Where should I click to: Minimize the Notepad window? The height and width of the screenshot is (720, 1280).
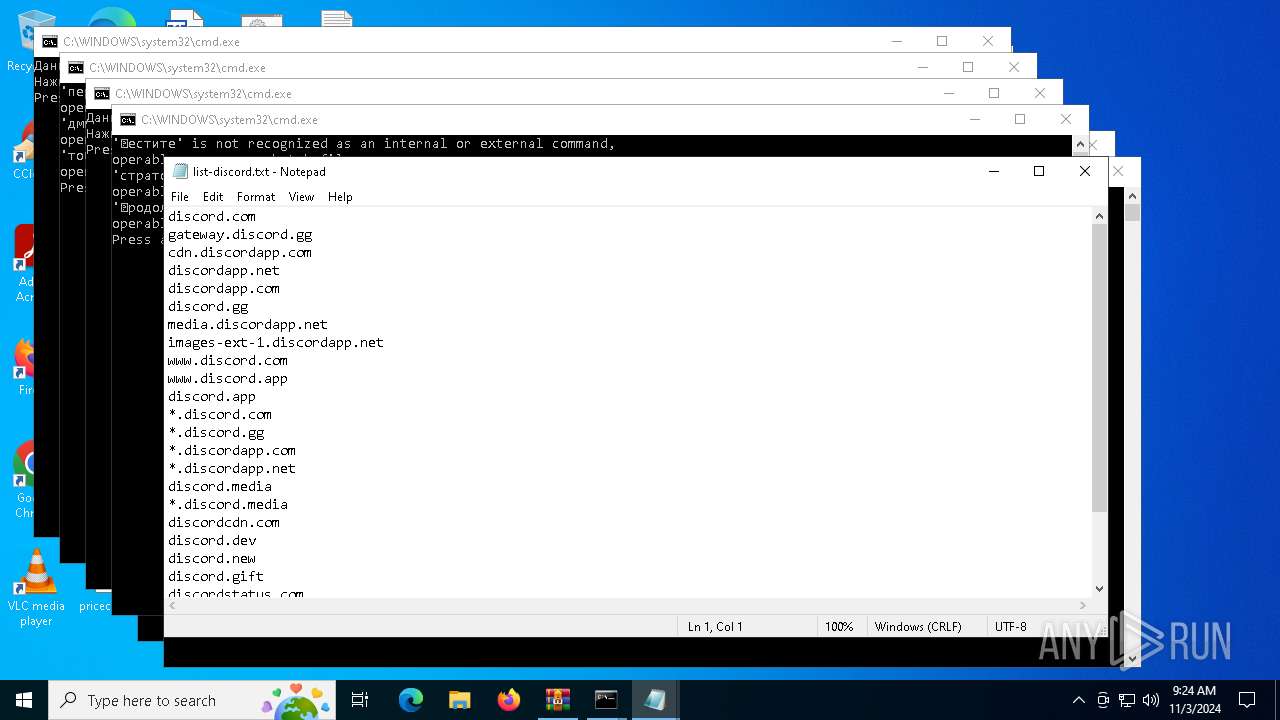pos(993,171)
